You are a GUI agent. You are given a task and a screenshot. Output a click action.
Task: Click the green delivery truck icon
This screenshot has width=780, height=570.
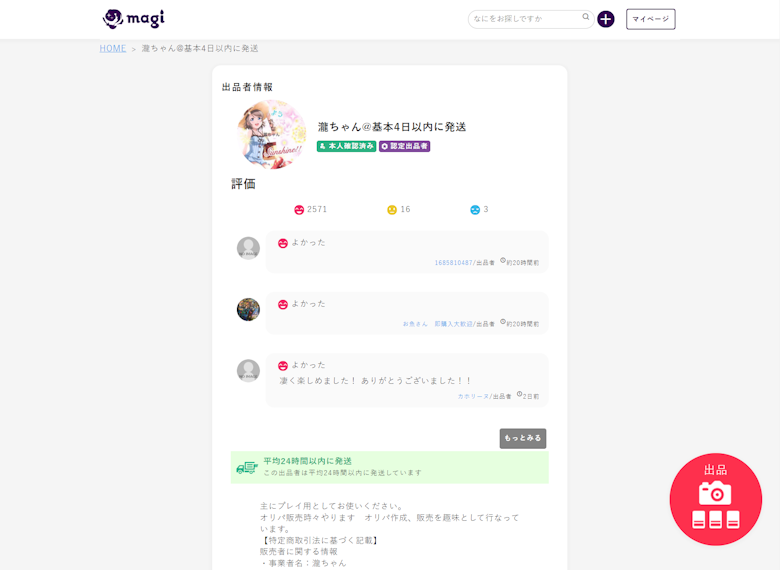click(x=246, y=467)
